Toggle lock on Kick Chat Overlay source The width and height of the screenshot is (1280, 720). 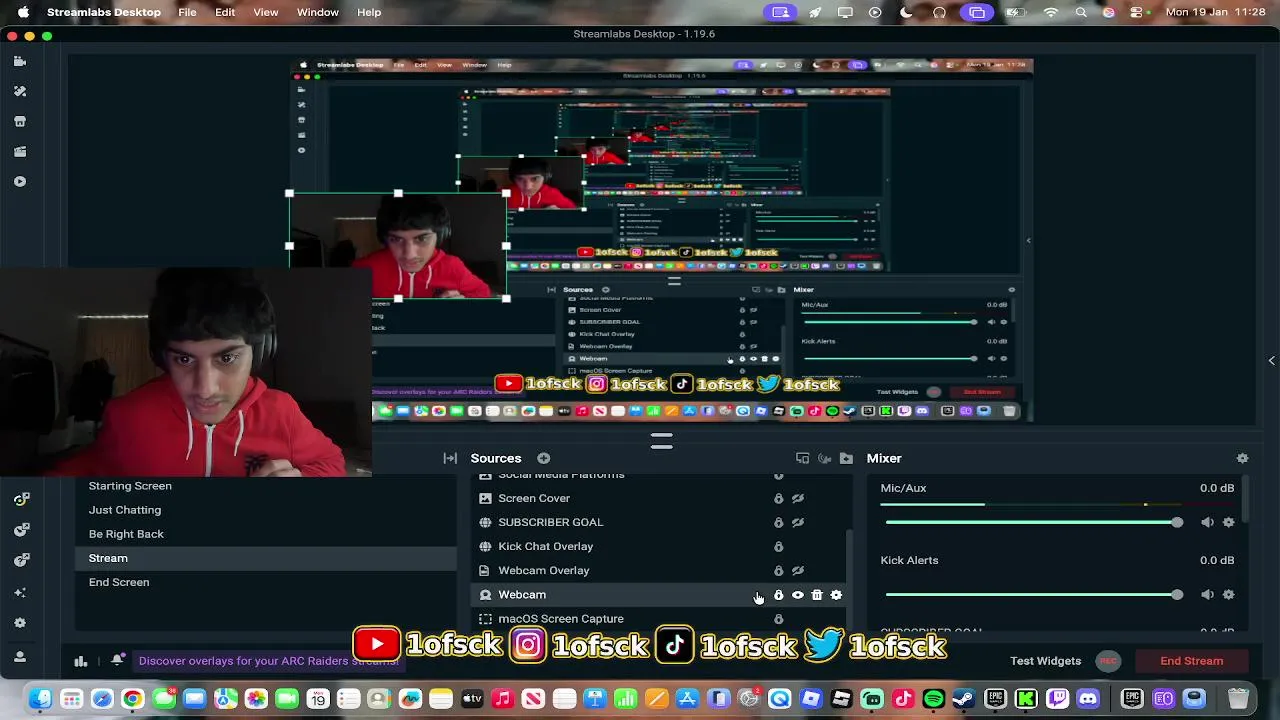(x=778, y=546)
